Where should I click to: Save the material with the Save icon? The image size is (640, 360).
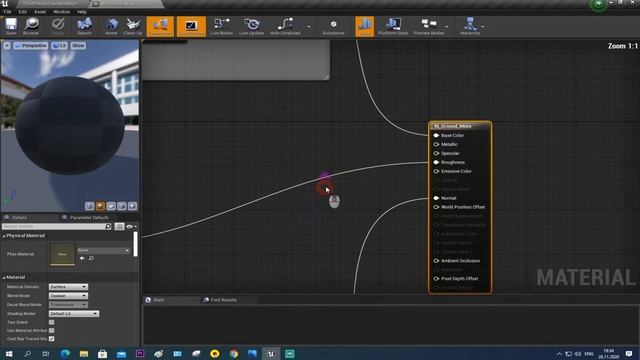(11, 26)
